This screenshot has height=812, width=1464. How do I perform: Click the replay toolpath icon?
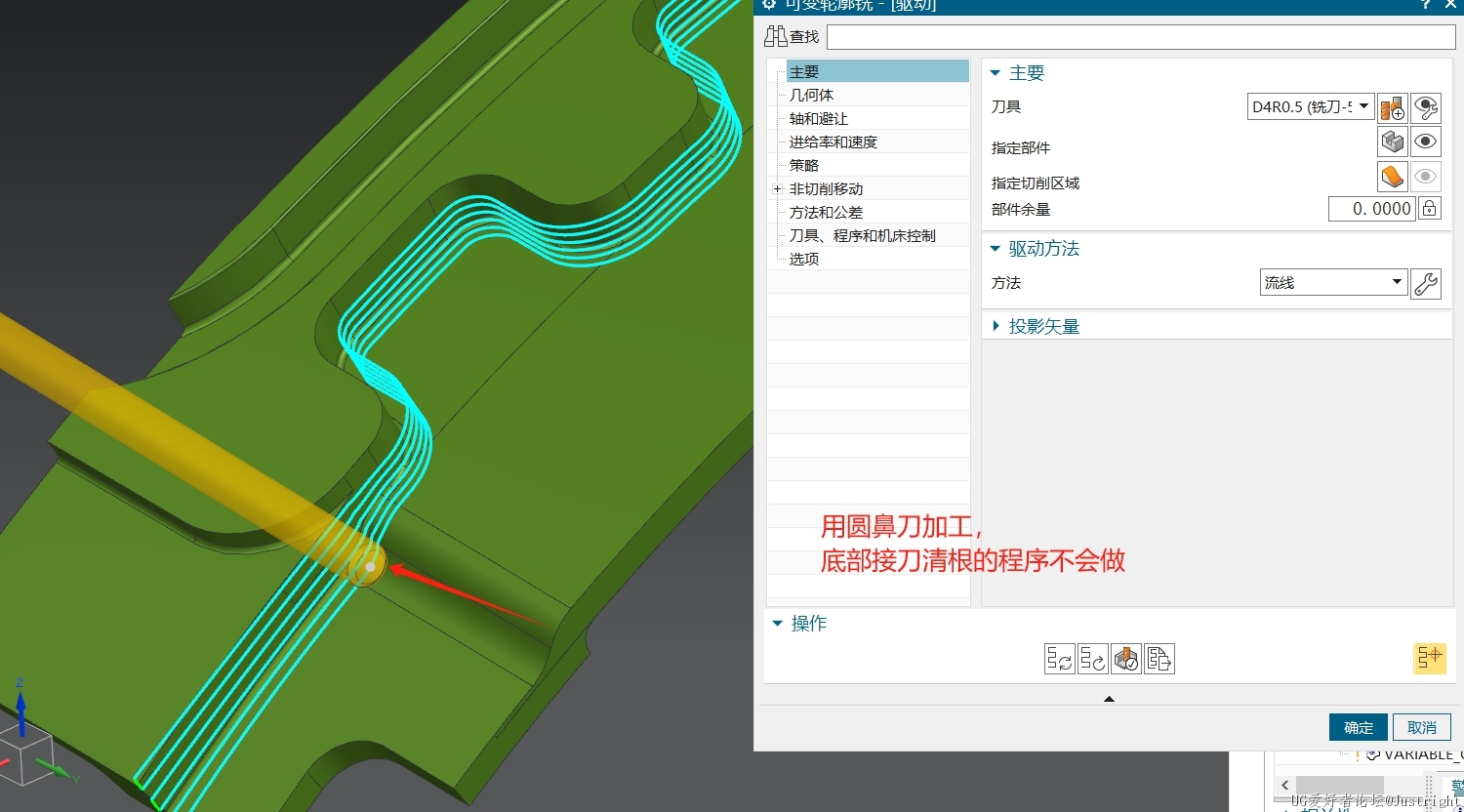click(1093, 659)
